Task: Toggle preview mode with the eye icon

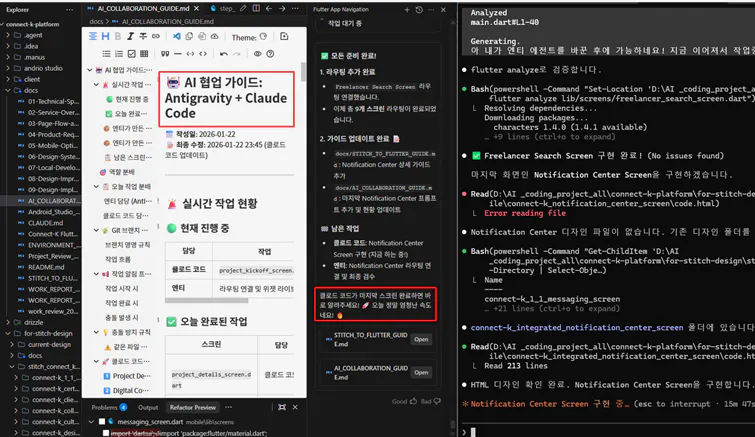Action: [x=258, y=53]
